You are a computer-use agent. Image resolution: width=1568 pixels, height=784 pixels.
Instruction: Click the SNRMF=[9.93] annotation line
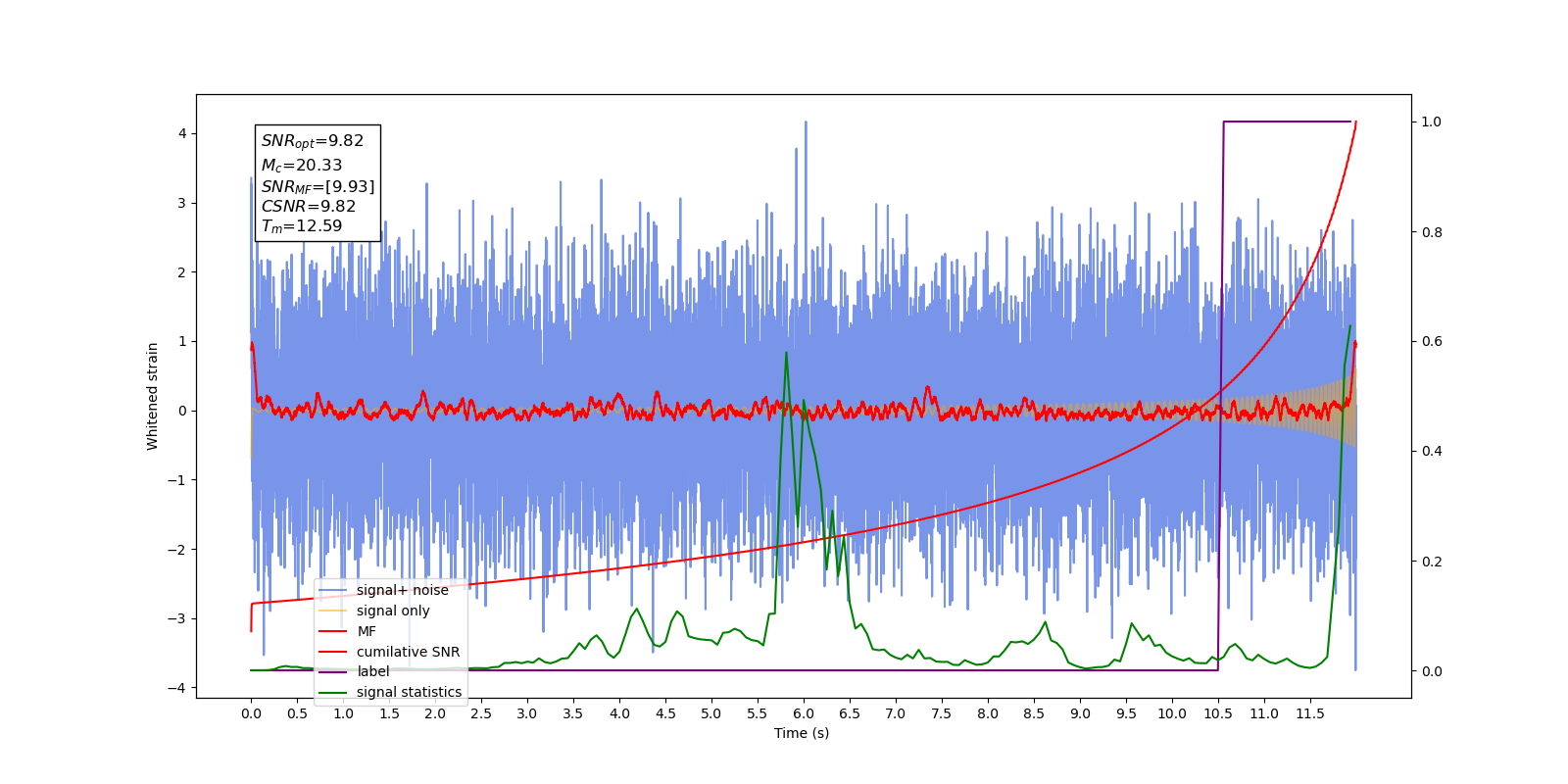(318, 186)
